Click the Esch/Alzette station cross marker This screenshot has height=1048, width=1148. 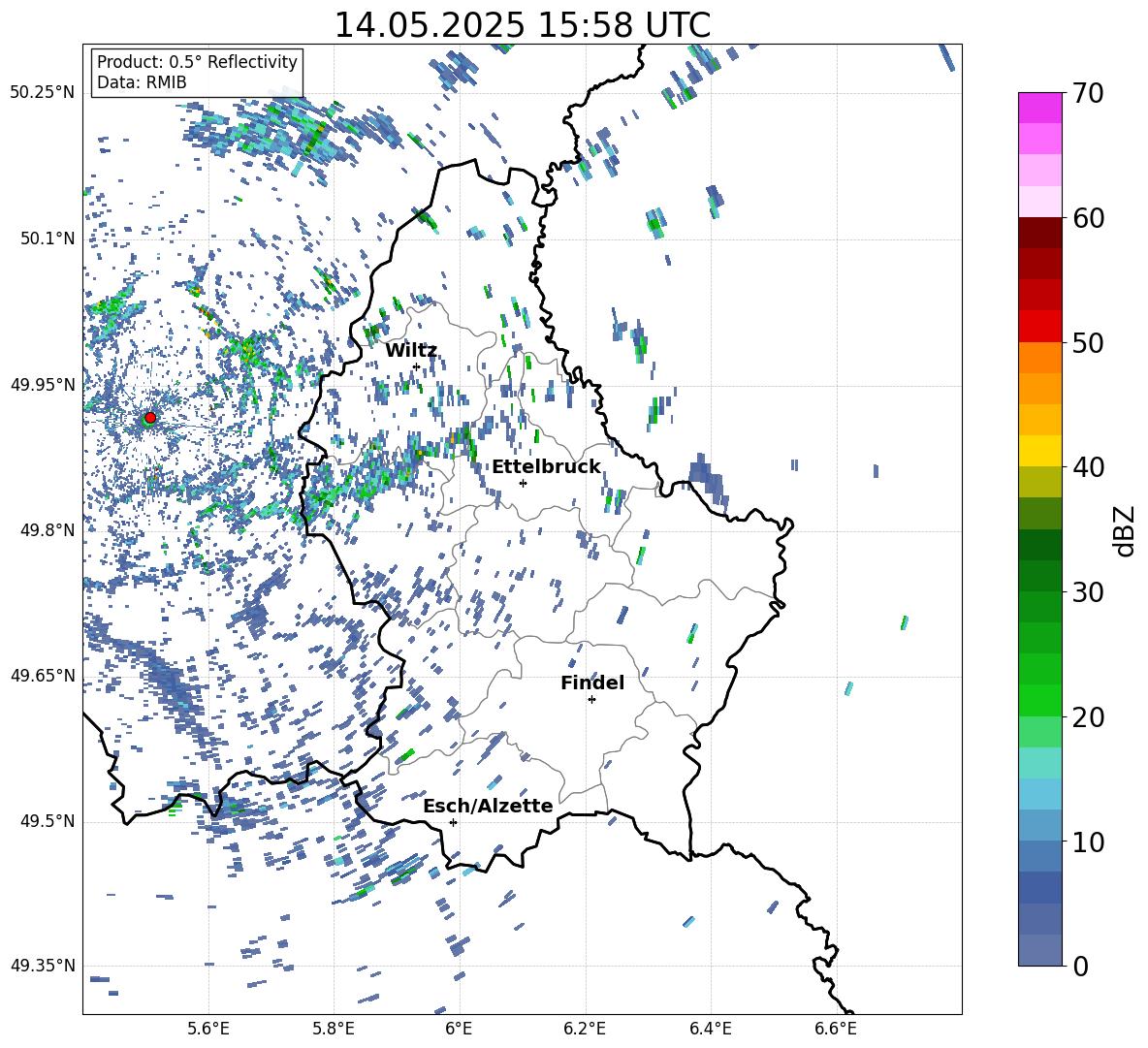click(453, 822)
